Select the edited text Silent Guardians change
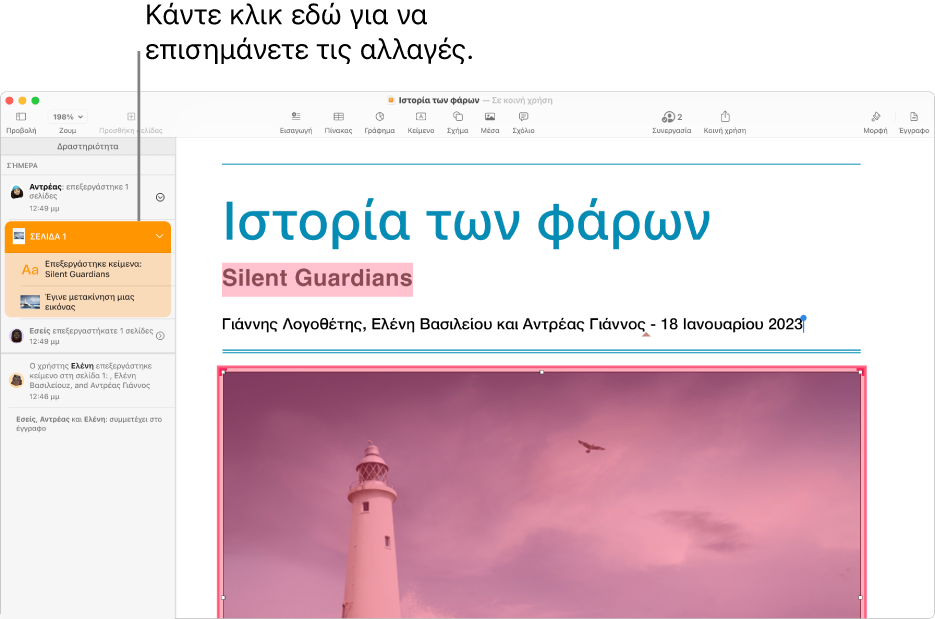935x619 pixels. (88, 269)
